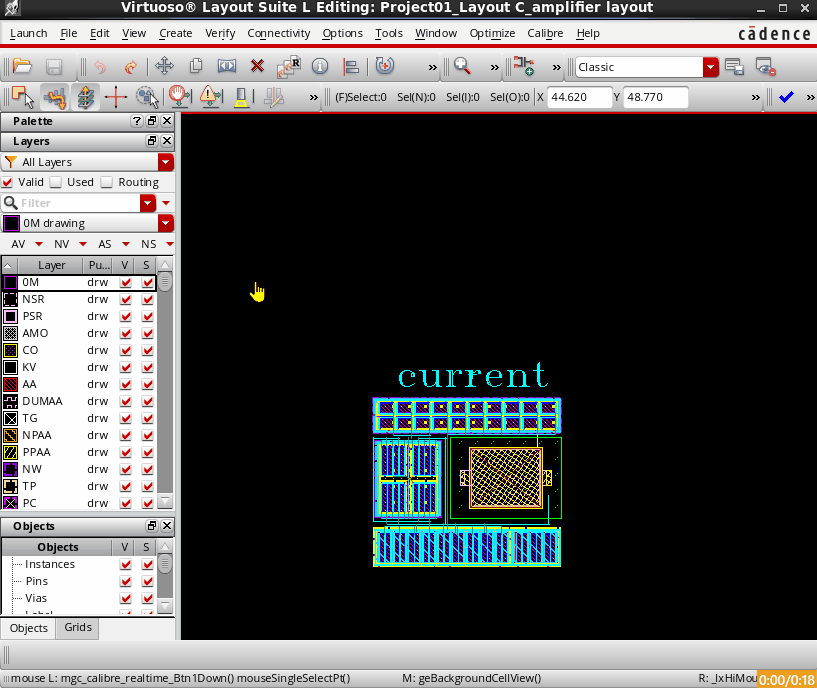This screenshot has width=817, height=688.
Task: Switch to the Grids tab
Action: pos(77,628)
